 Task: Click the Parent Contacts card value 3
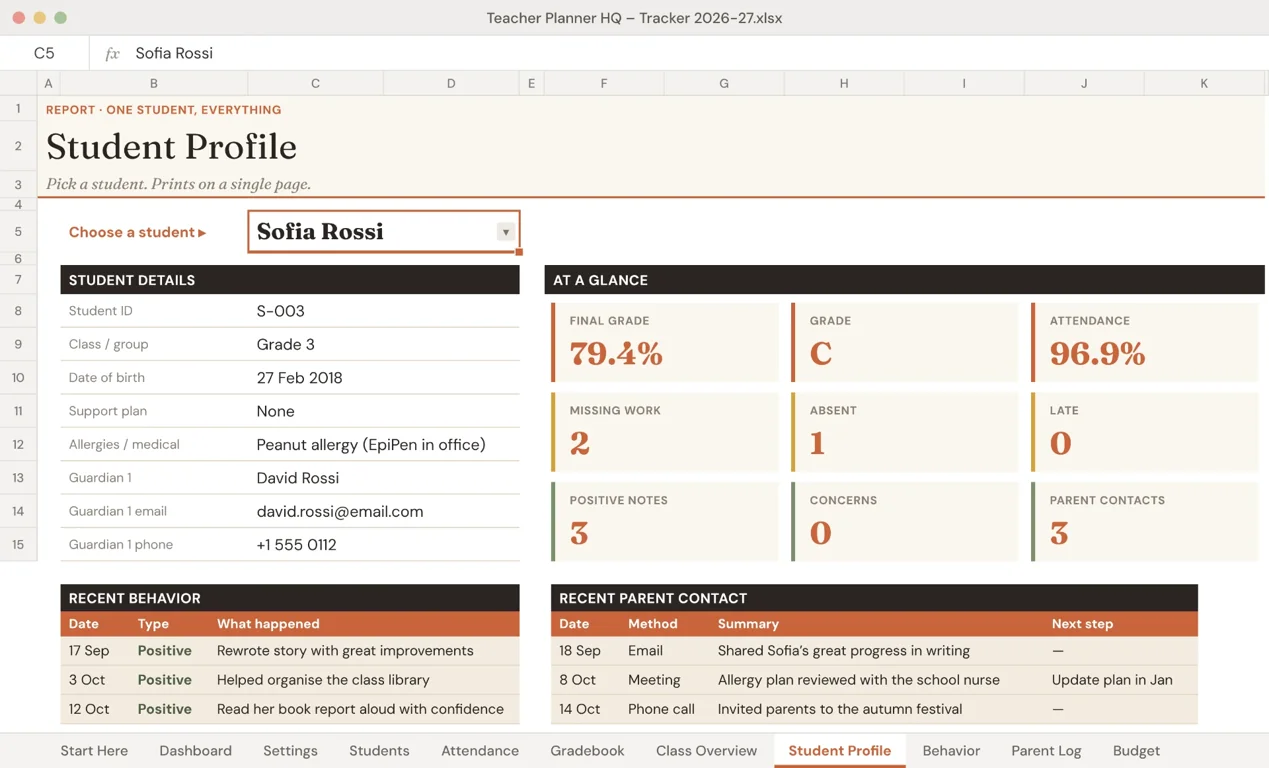pos(1059,534)
